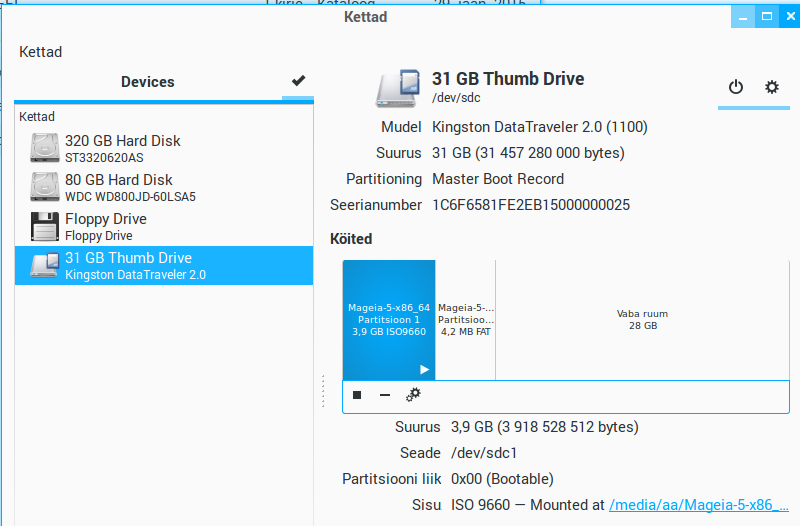The image size is (800, 526).
Task: Click the panel divider handle
Action: (323, 391)
